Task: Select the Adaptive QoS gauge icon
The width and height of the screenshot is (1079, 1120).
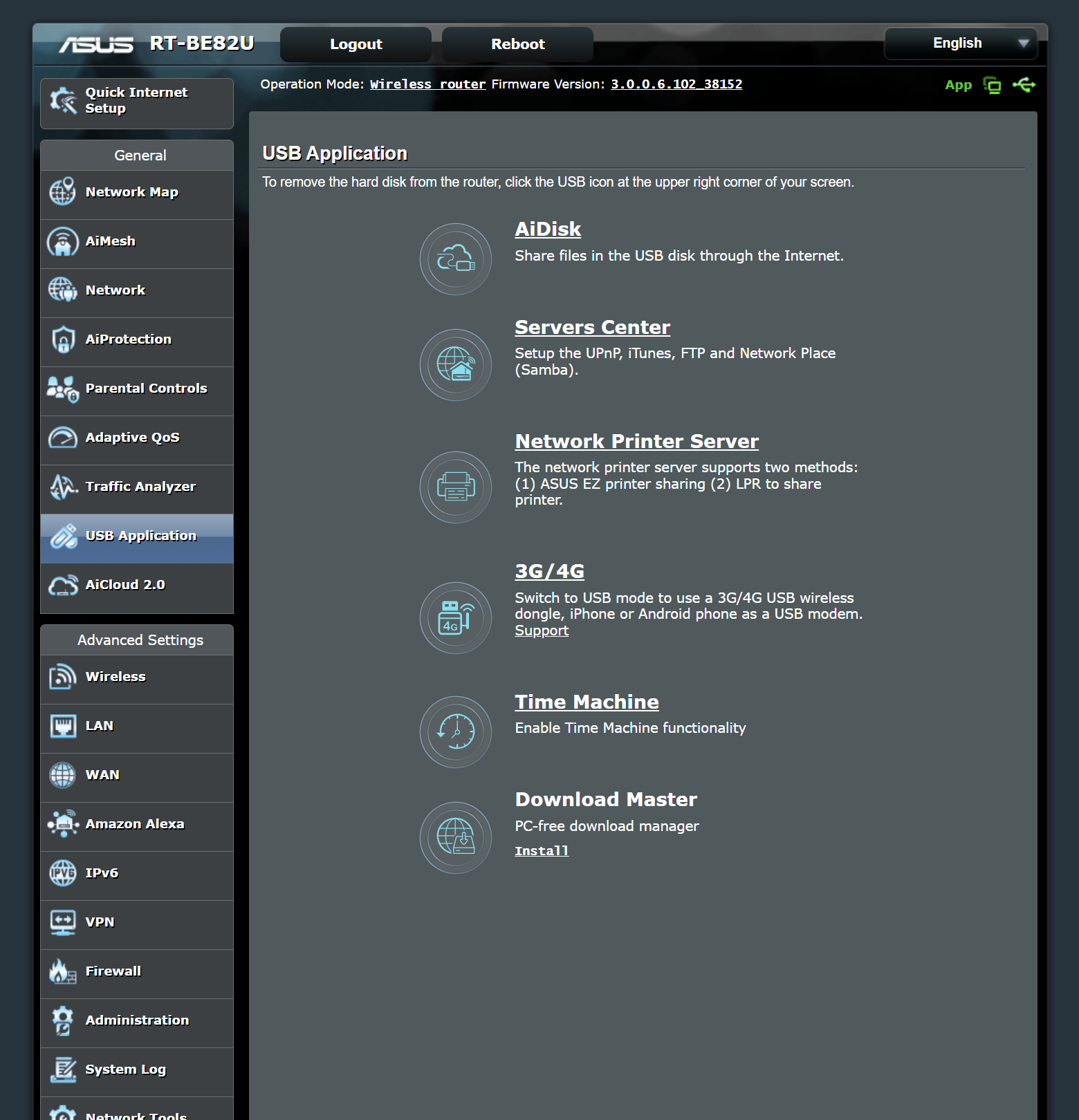Action: pos(63,438)
